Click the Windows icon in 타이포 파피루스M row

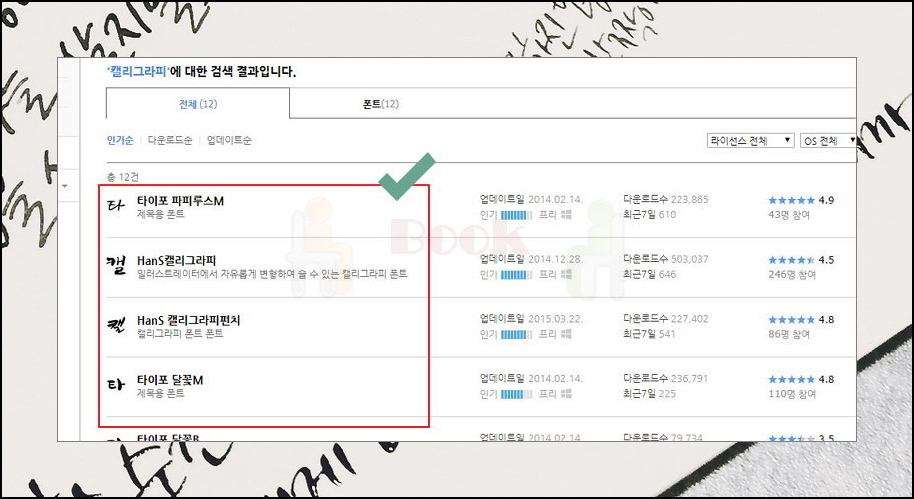[566, 215]
